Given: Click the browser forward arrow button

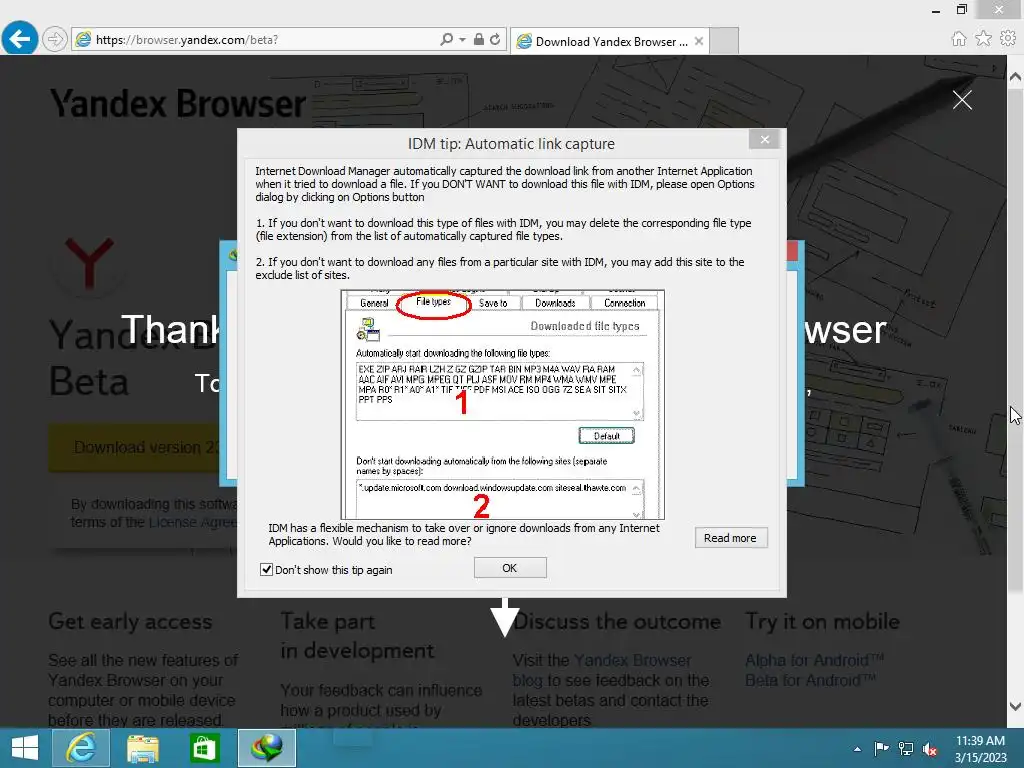Looking at the screenshot, I should pos(55,39).
